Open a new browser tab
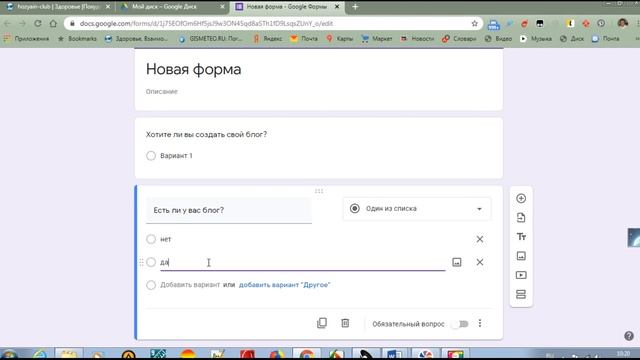This screenshot has height=360, width=640. [x=355, y=7]
